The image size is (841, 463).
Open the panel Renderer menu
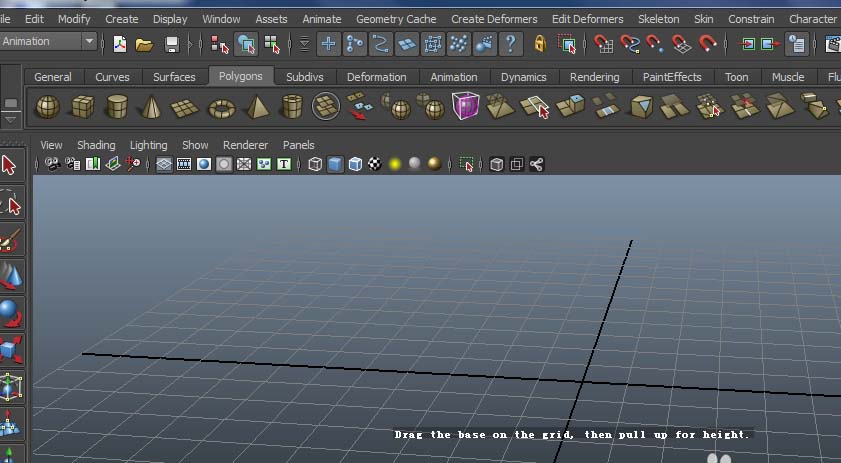pos(245,145)
